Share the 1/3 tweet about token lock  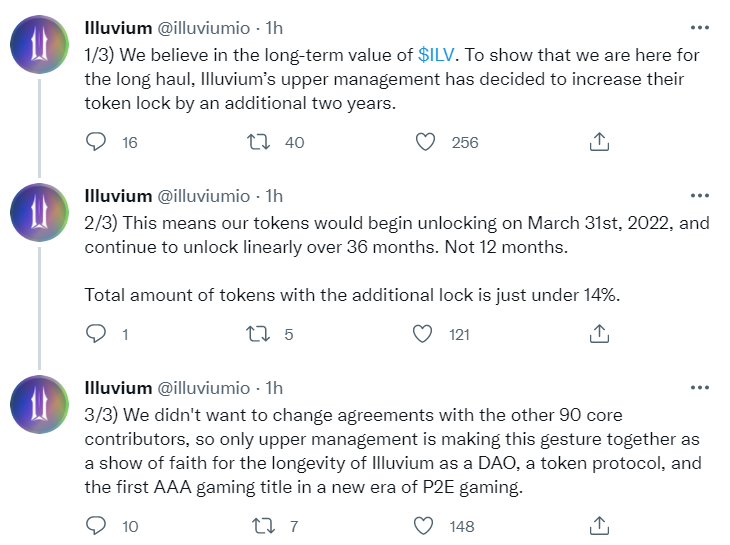click(599, 142)
